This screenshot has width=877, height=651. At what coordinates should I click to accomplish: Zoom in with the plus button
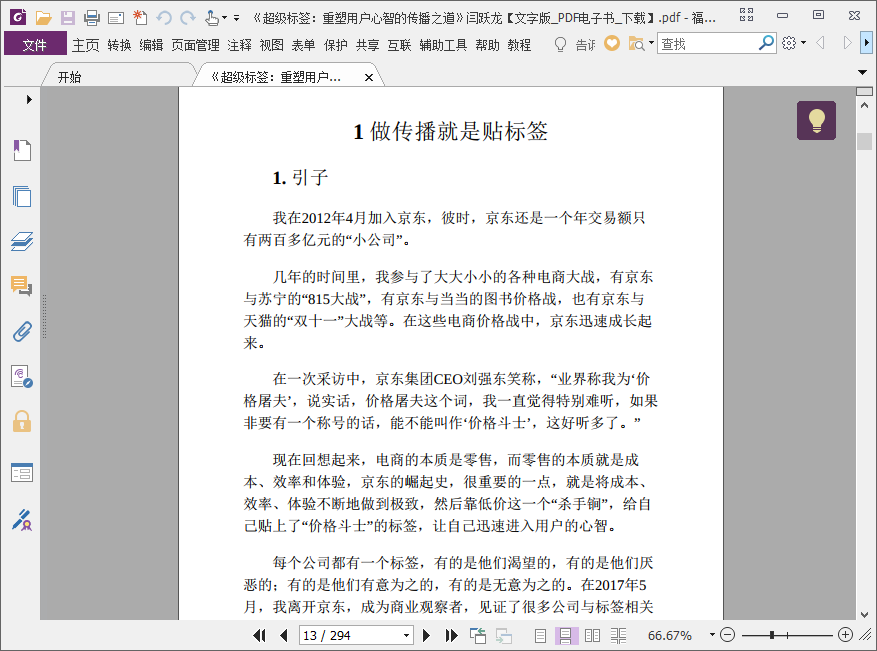coord(845,635)
